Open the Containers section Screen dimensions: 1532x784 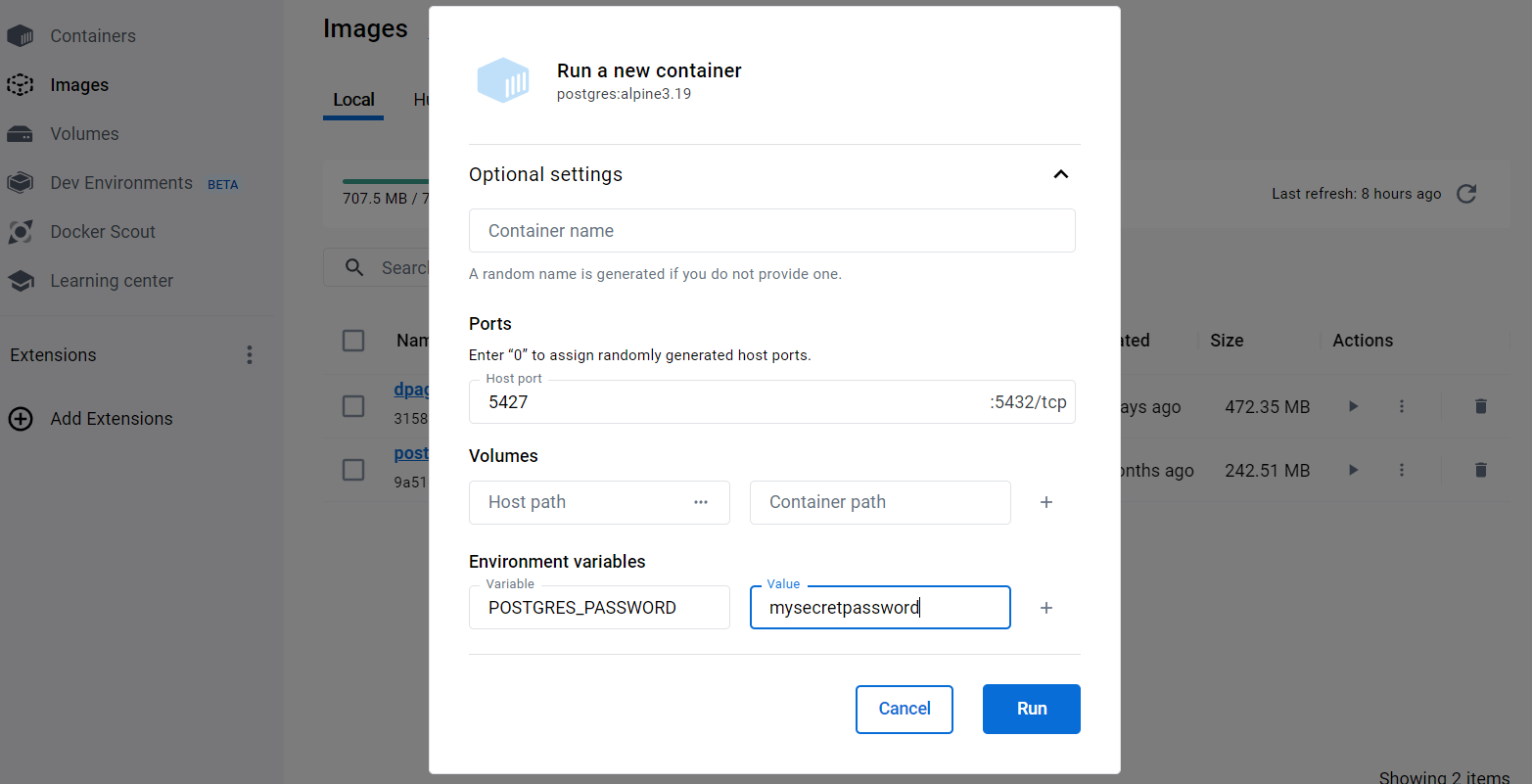[x=93, y=36]
